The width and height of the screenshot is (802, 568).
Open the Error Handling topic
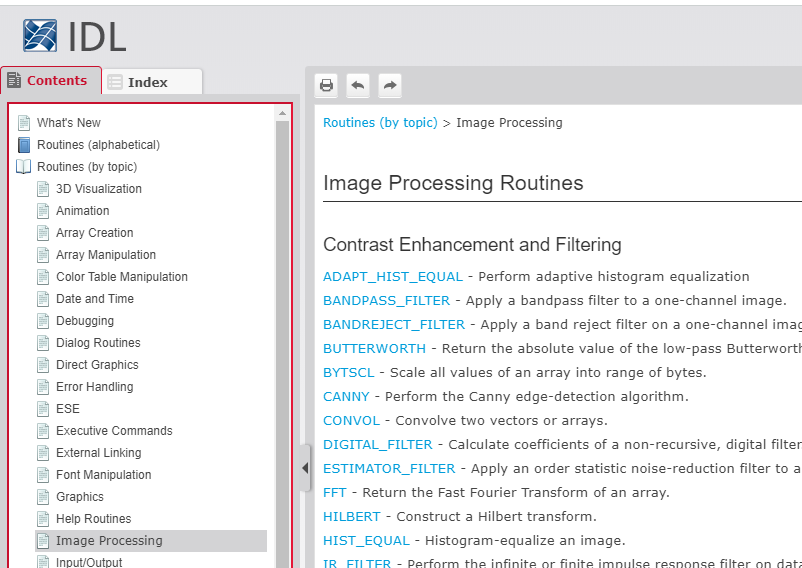(x=95, y=387)
